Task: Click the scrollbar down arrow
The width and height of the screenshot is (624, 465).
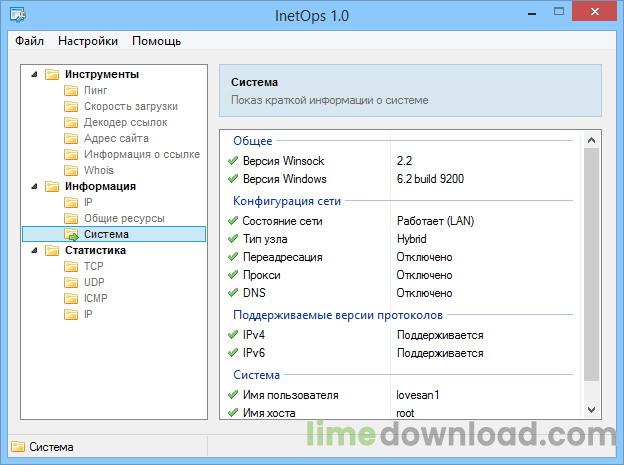Action: [592, 410]
